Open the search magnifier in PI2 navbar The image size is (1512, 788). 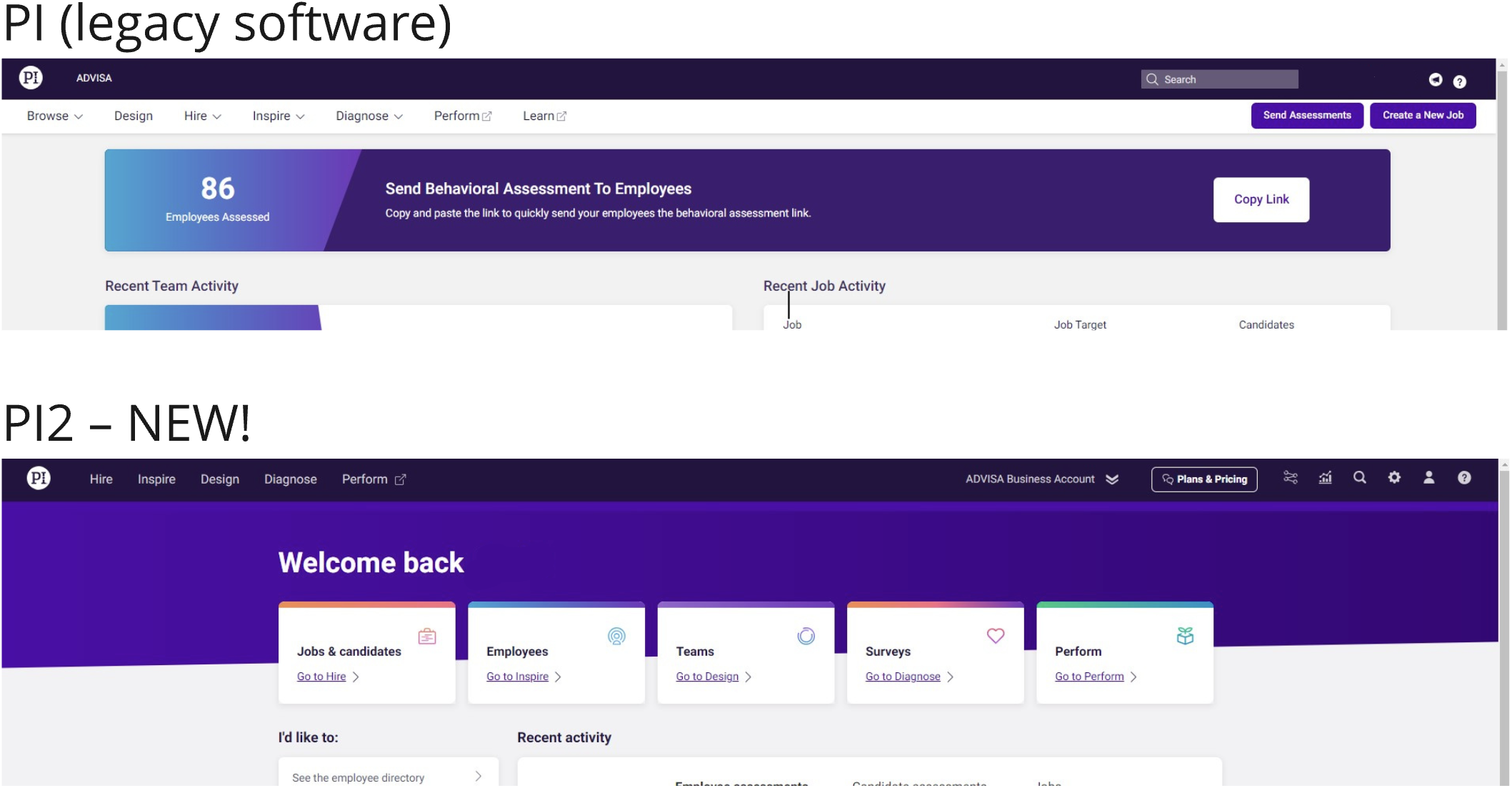pyautogui.click(x=1359, y=479)
